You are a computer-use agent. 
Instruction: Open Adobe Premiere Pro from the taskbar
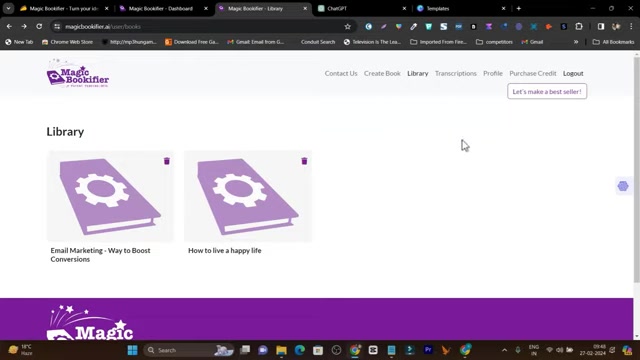coord(428,350)
